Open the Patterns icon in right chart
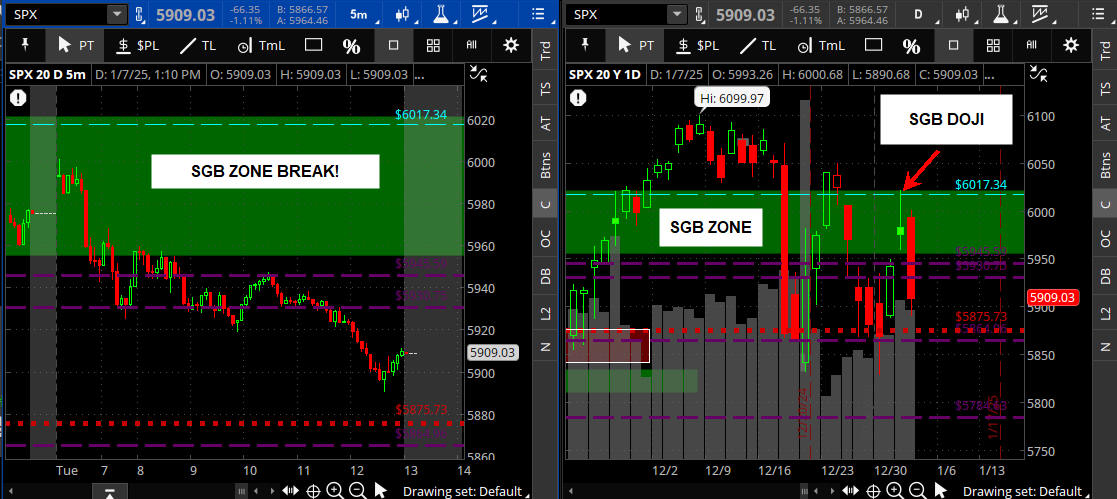 click(x=1038, y=14)
